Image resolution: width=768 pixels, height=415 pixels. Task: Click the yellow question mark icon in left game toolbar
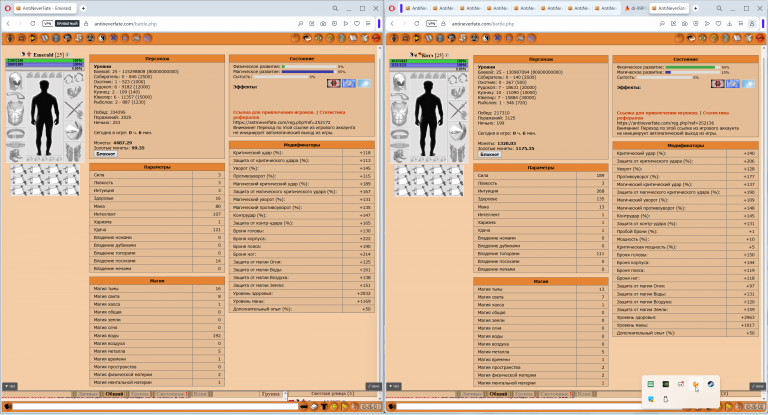click(330, 38)
